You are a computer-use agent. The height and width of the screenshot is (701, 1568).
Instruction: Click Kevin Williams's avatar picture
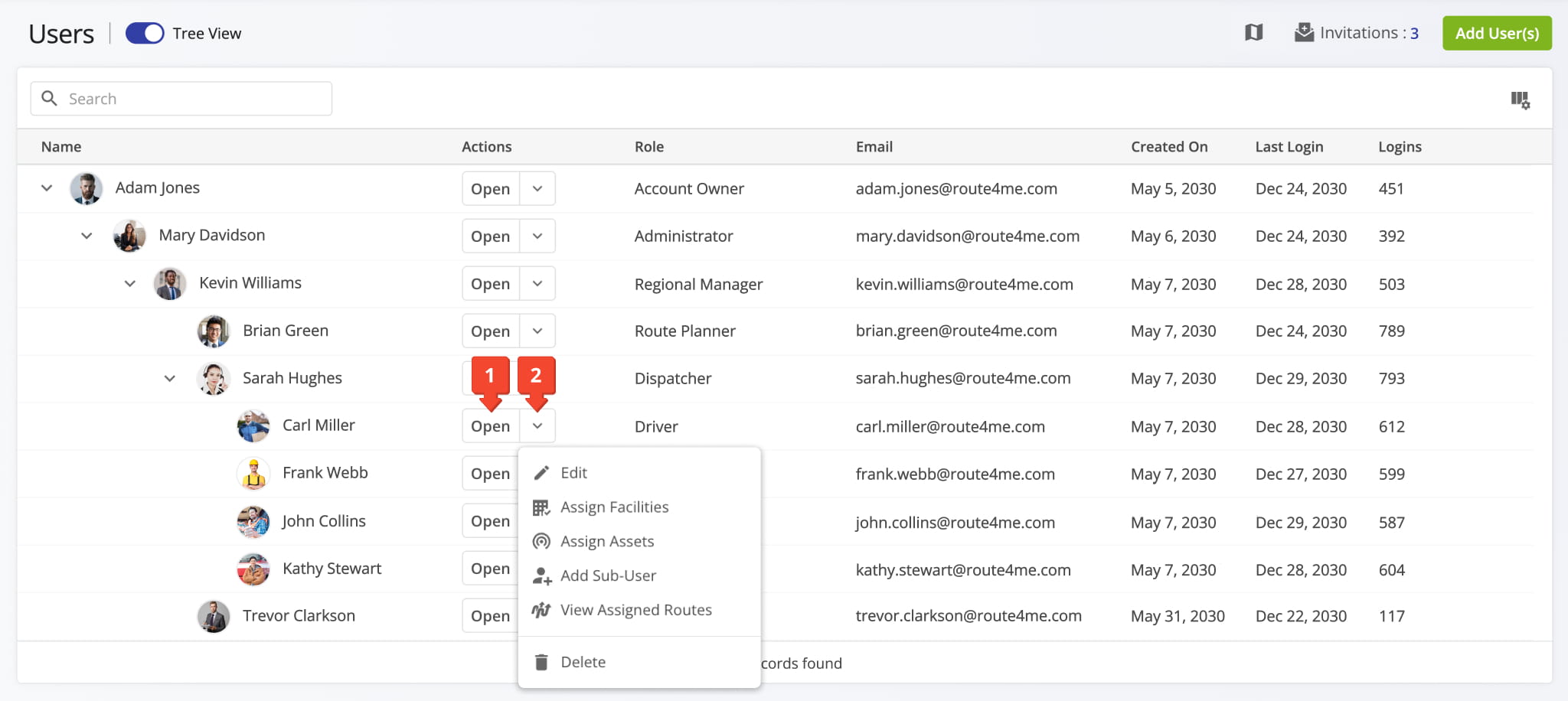click(x=170, y=283)
